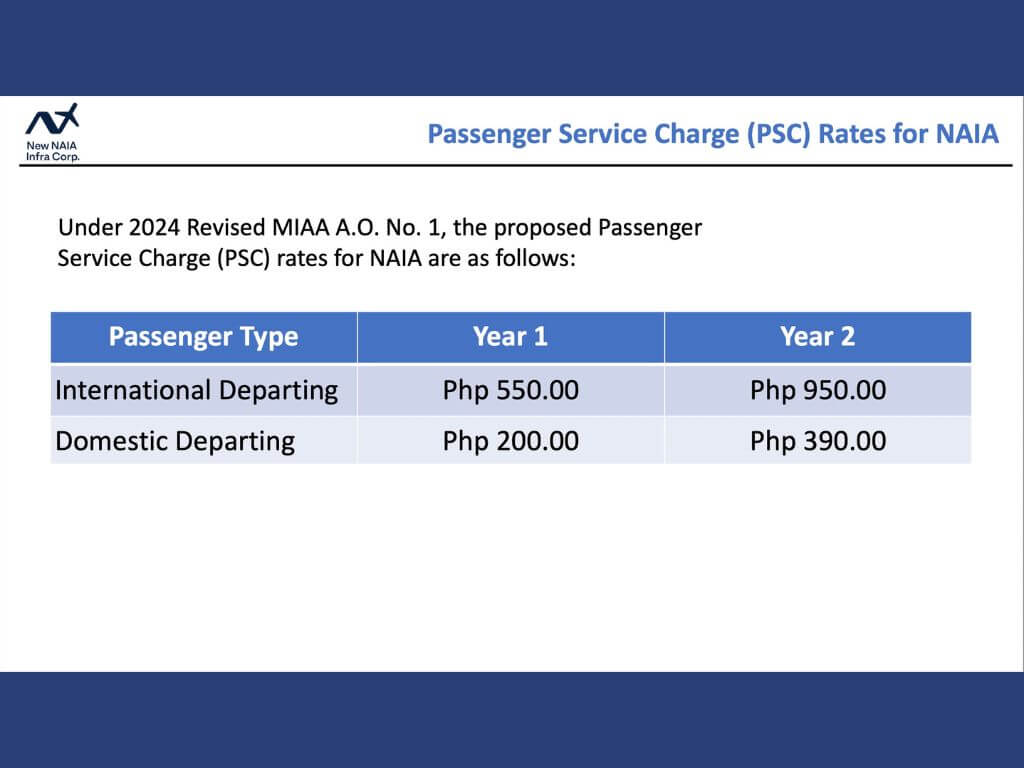Click the 'New NAIA Infra Corp.' logo text

[52, 151]
